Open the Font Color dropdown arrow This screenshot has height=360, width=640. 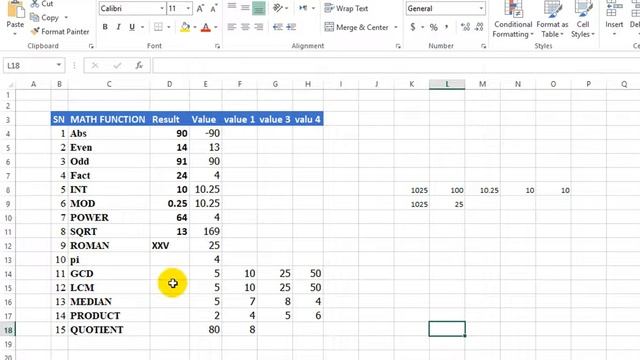(x=216, y=27)
